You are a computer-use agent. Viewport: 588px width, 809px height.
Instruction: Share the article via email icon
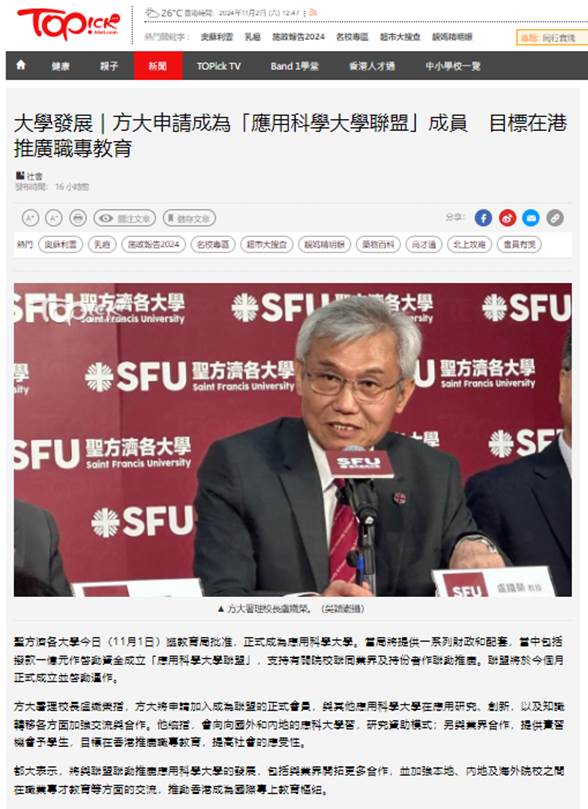[x=531, y=218]
